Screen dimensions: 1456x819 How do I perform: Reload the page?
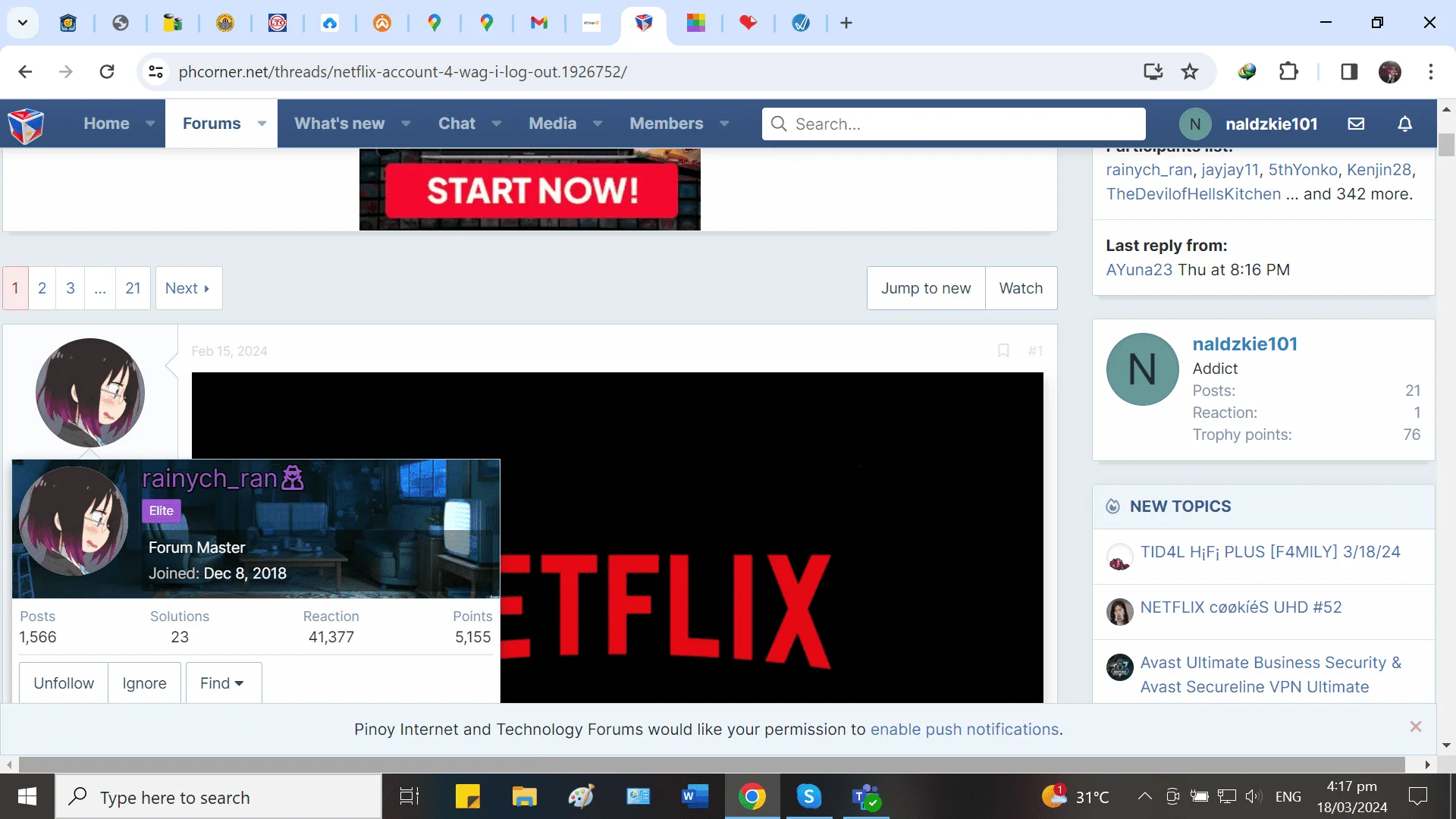coord(107,72)
